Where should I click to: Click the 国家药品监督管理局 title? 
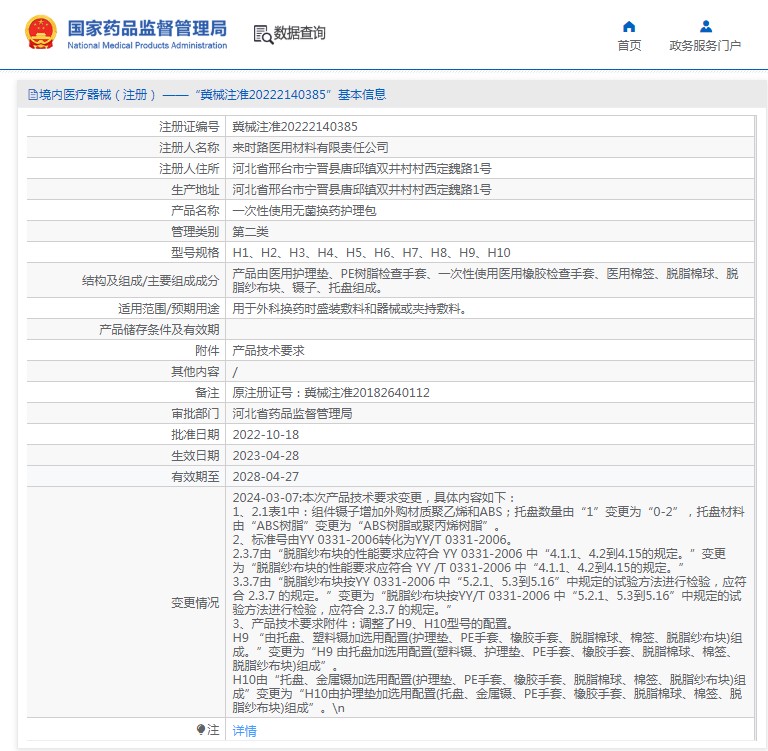pos(147,28)
